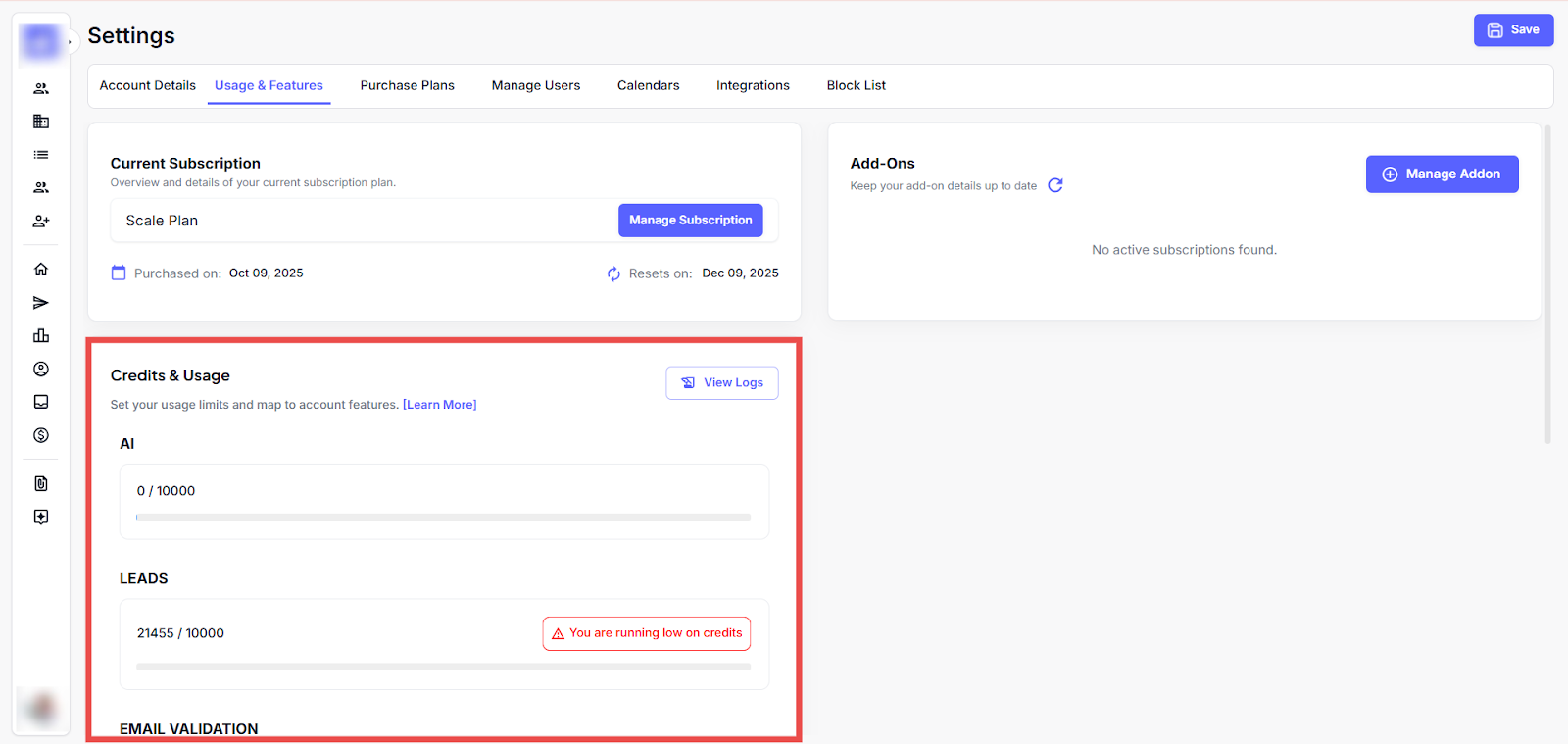This screenshot has width=1568, height=744.
Task: Click the paperclip document icon in sidebar
Action: 41,483
